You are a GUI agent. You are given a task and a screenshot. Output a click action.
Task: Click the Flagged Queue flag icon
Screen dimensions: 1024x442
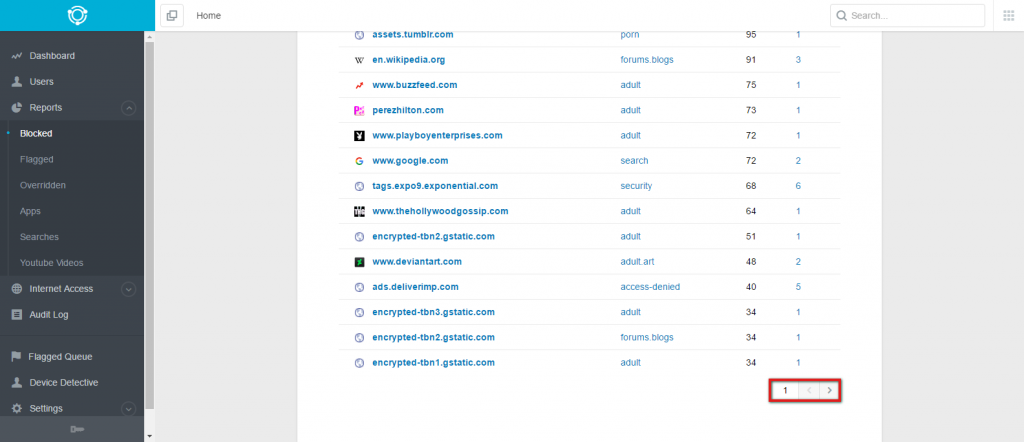pos(17,356)
